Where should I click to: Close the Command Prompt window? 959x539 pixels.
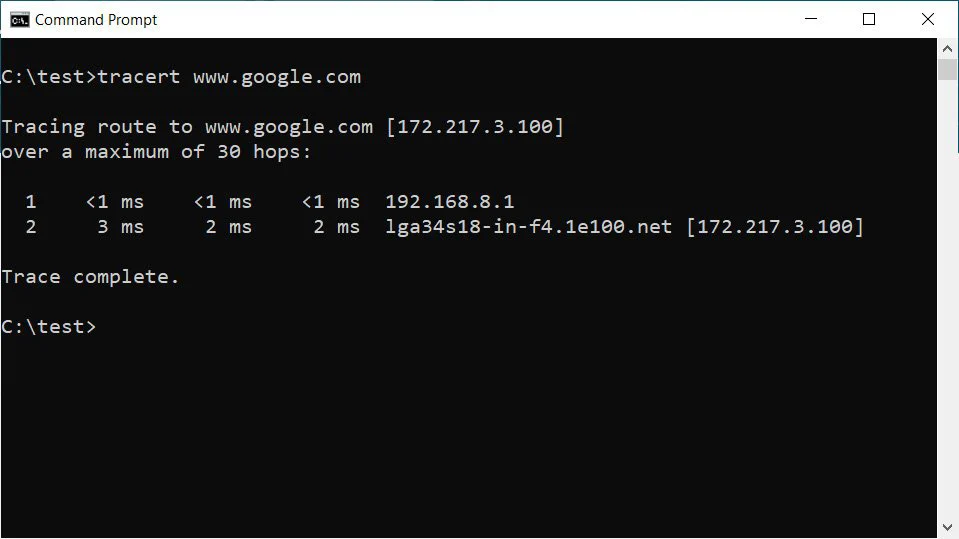pyautogui.click(x=926, y=19)
